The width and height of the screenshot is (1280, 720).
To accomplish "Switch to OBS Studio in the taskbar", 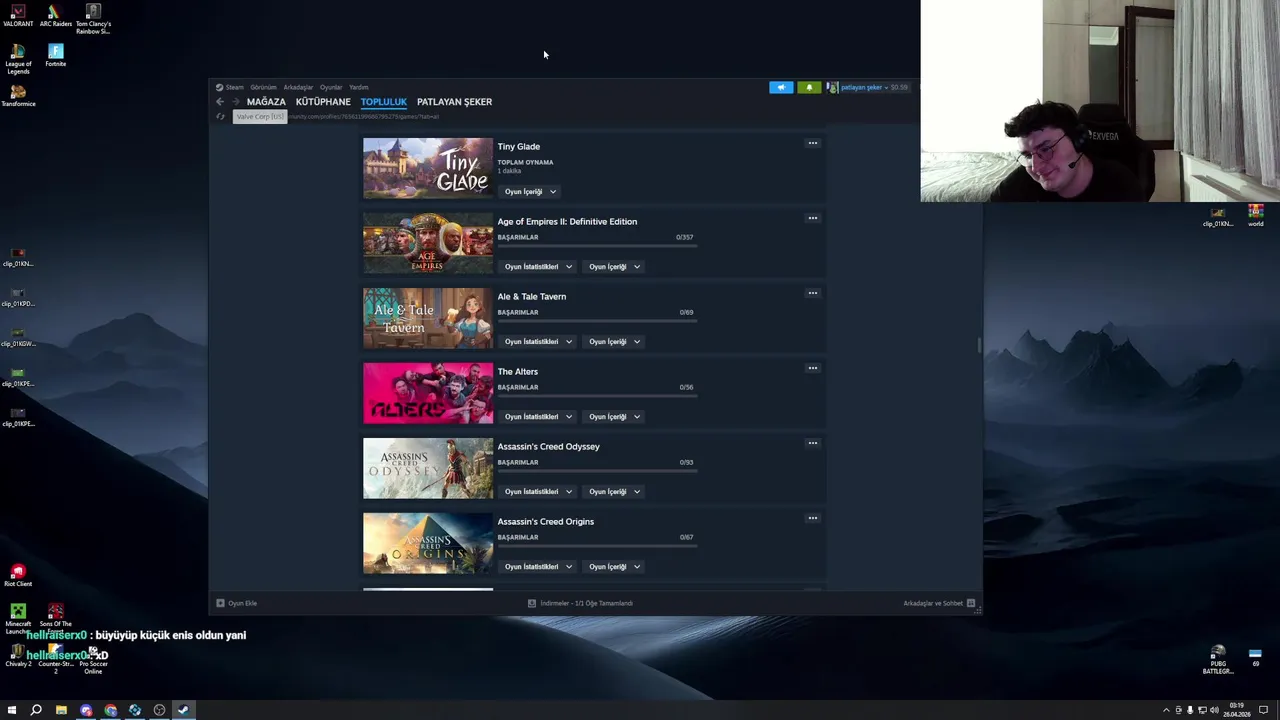I will (x=159, y=710).
